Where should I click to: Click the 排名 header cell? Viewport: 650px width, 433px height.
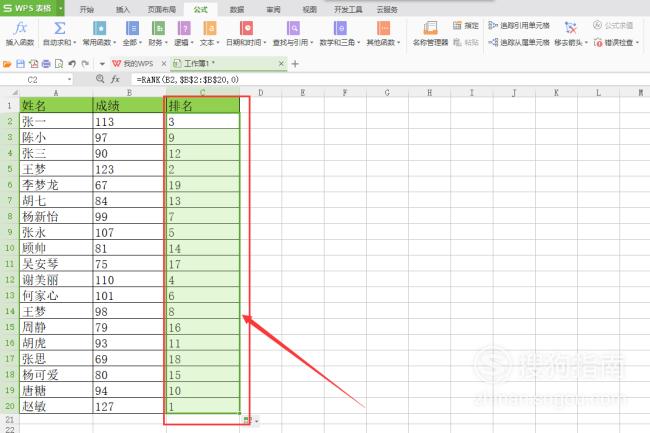point(203,105)
